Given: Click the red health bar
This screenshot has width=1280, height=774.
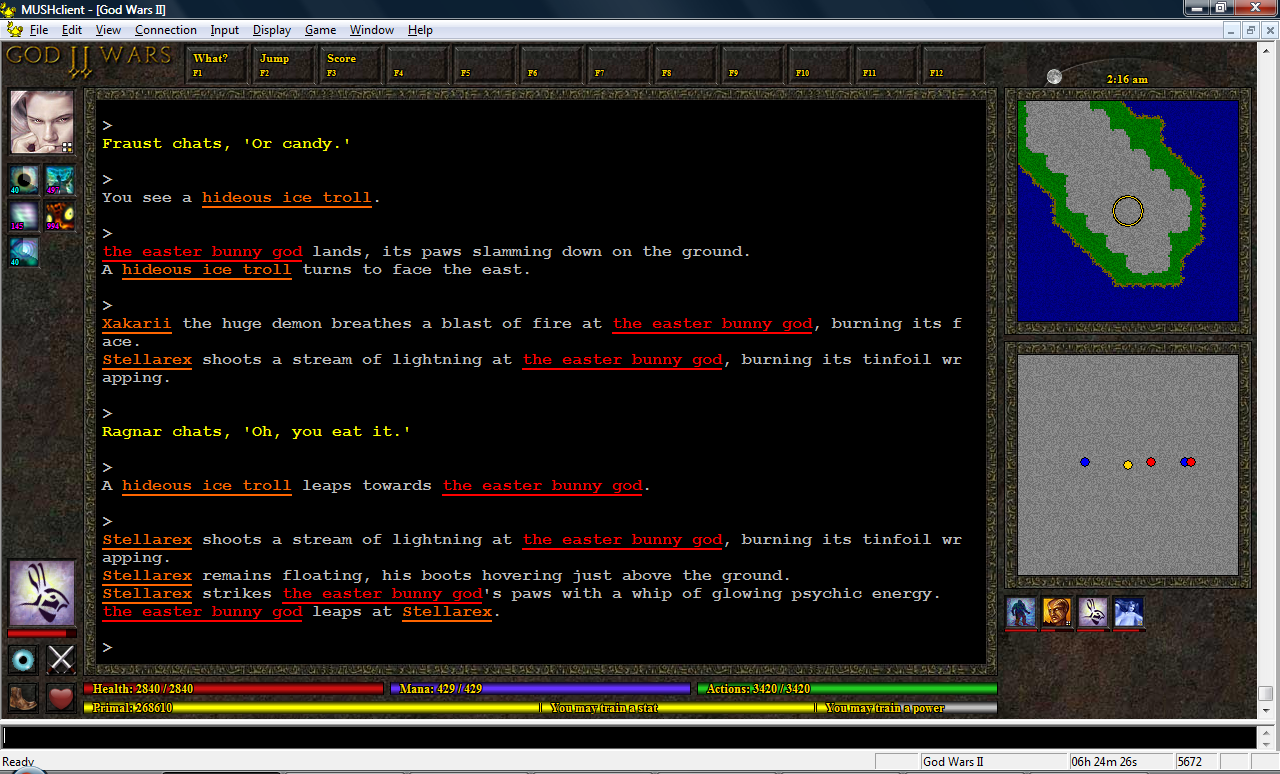Looking at the screenshot, I should pos(235,689).
